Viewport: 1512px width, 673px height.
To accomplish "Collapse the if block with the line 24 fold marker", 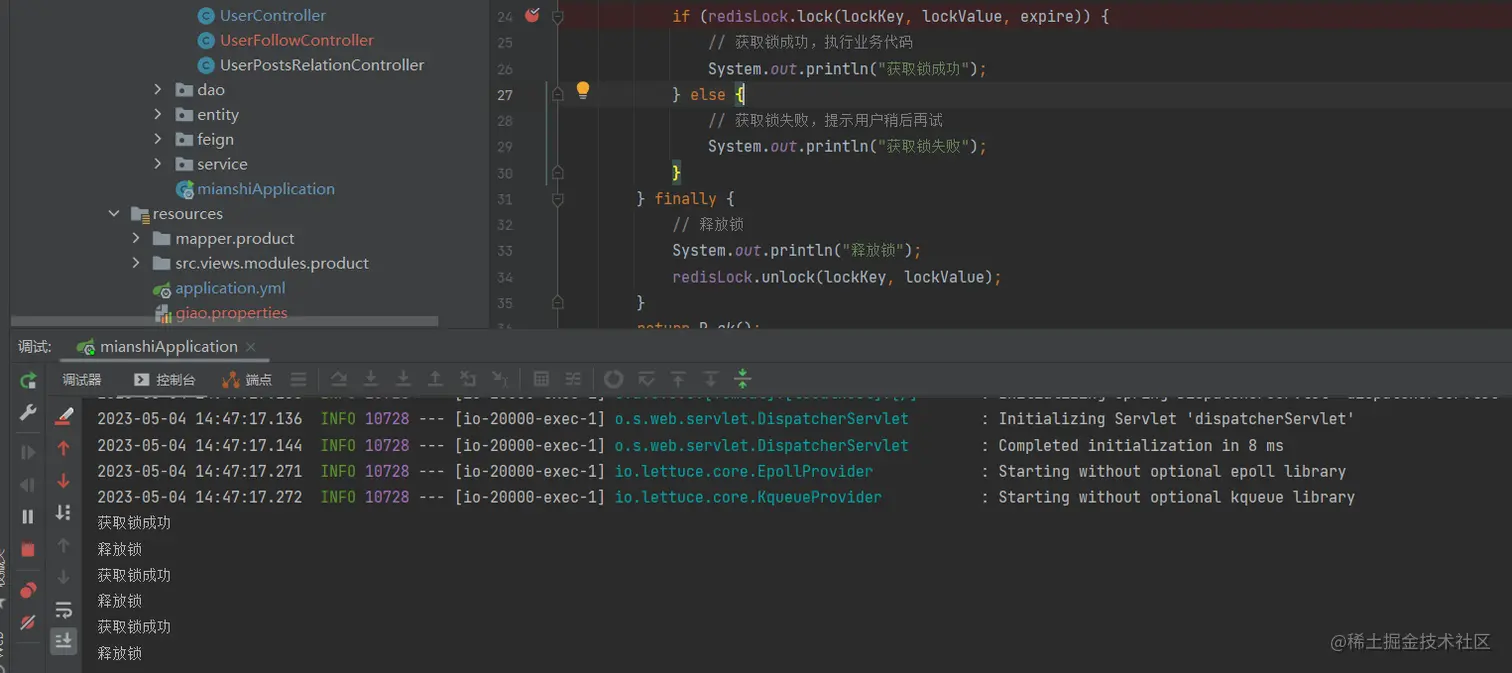I will tap(558, 16).
